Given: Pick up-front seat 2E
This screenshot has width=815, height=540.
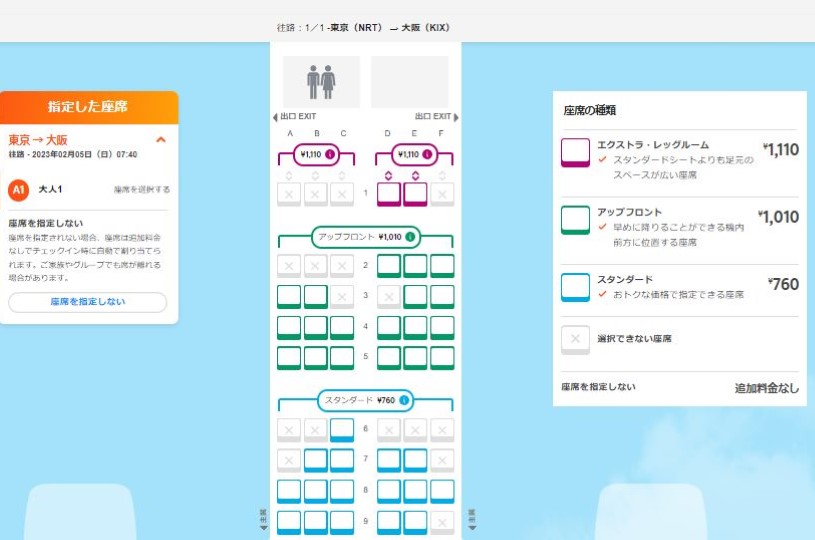Looking at the screenshot, I should 415,266.
